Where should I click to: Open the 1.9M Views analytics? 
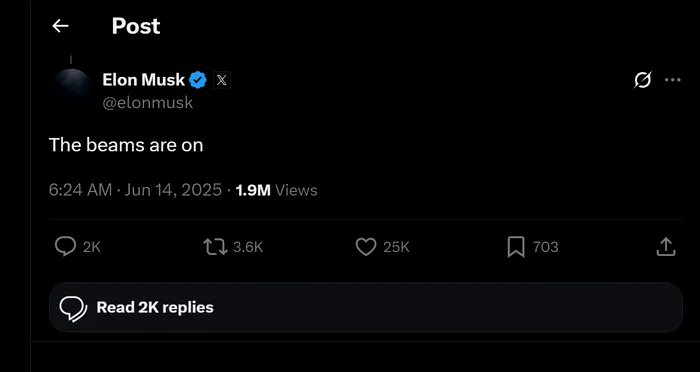click(x=276, y=190)
